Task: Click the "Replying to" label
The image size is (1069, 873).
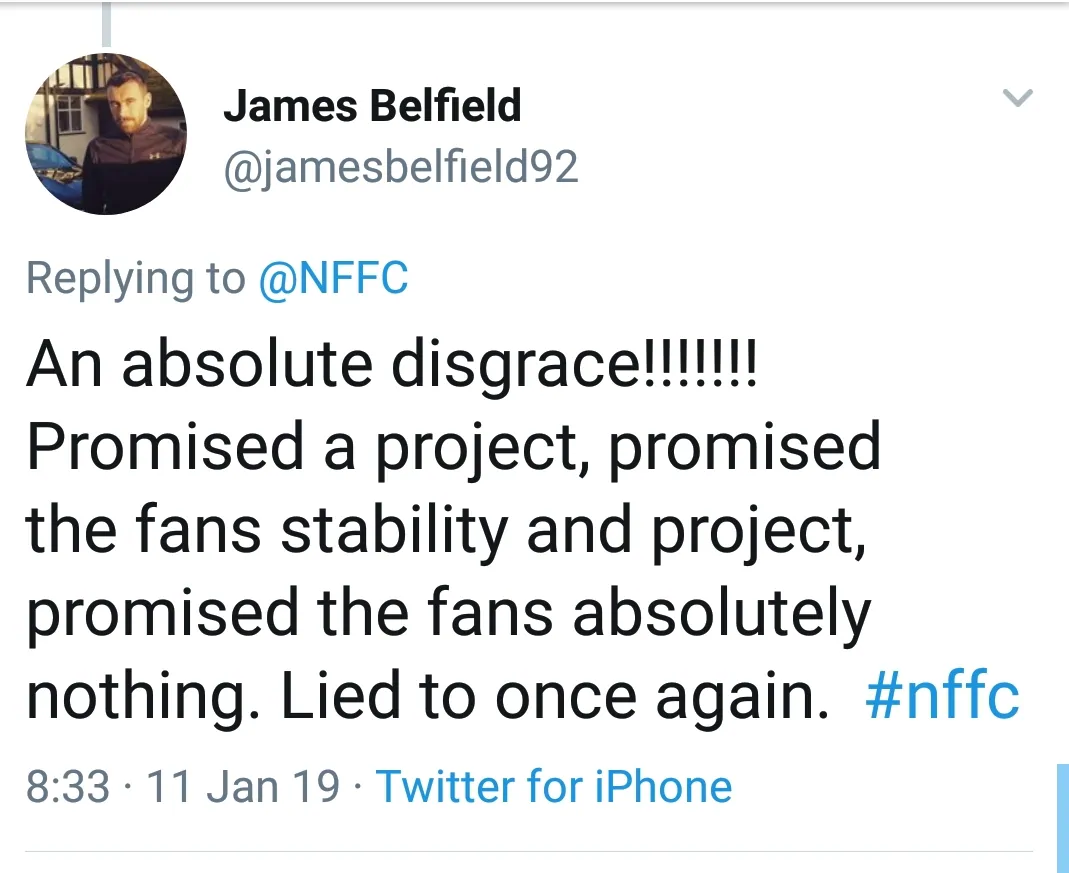Action: pyautogui.click(x=135, y=278)
